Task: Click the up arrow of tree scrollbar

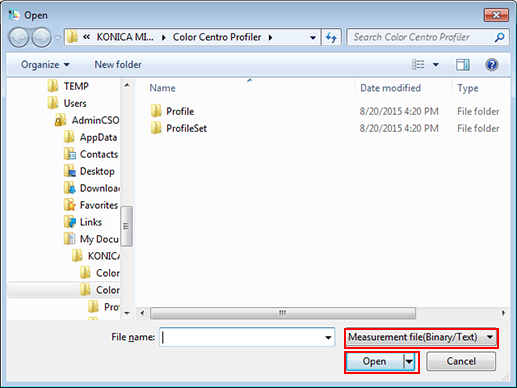Action: click(127, 85)
